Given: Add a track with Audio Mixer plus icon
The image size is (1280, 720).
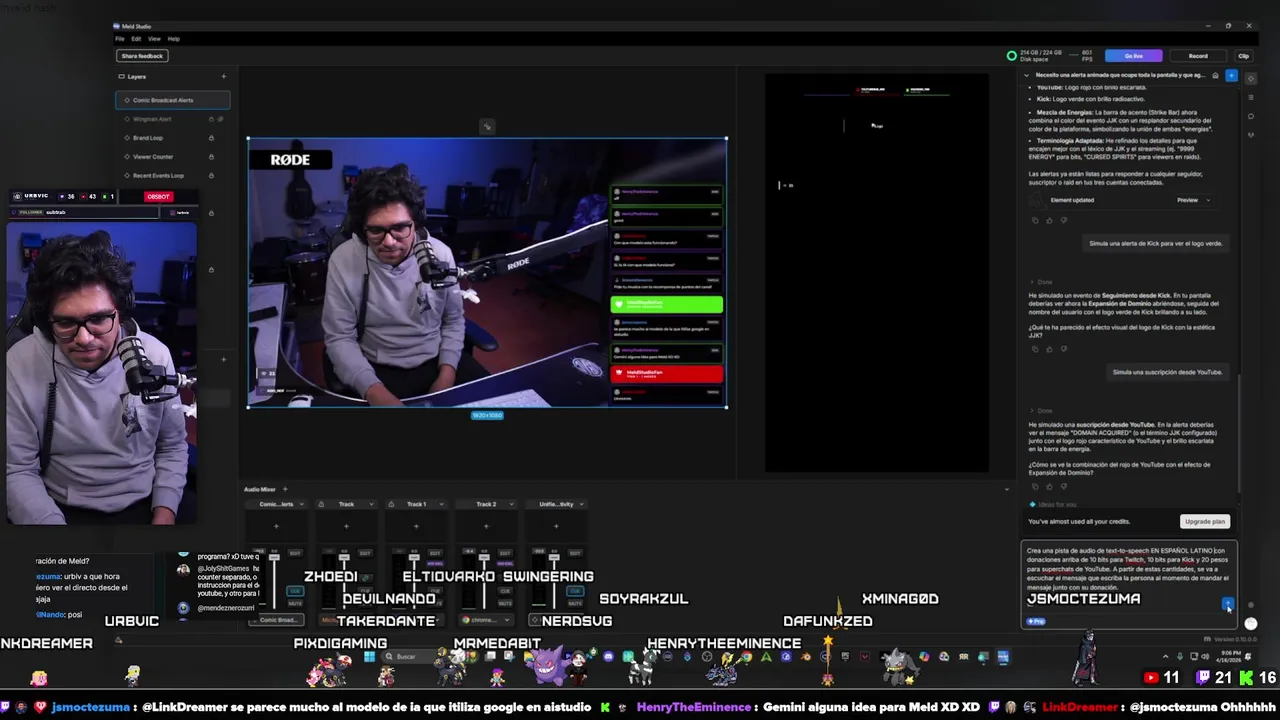Looking at the screenshot, I should click(x=285, y=489).
